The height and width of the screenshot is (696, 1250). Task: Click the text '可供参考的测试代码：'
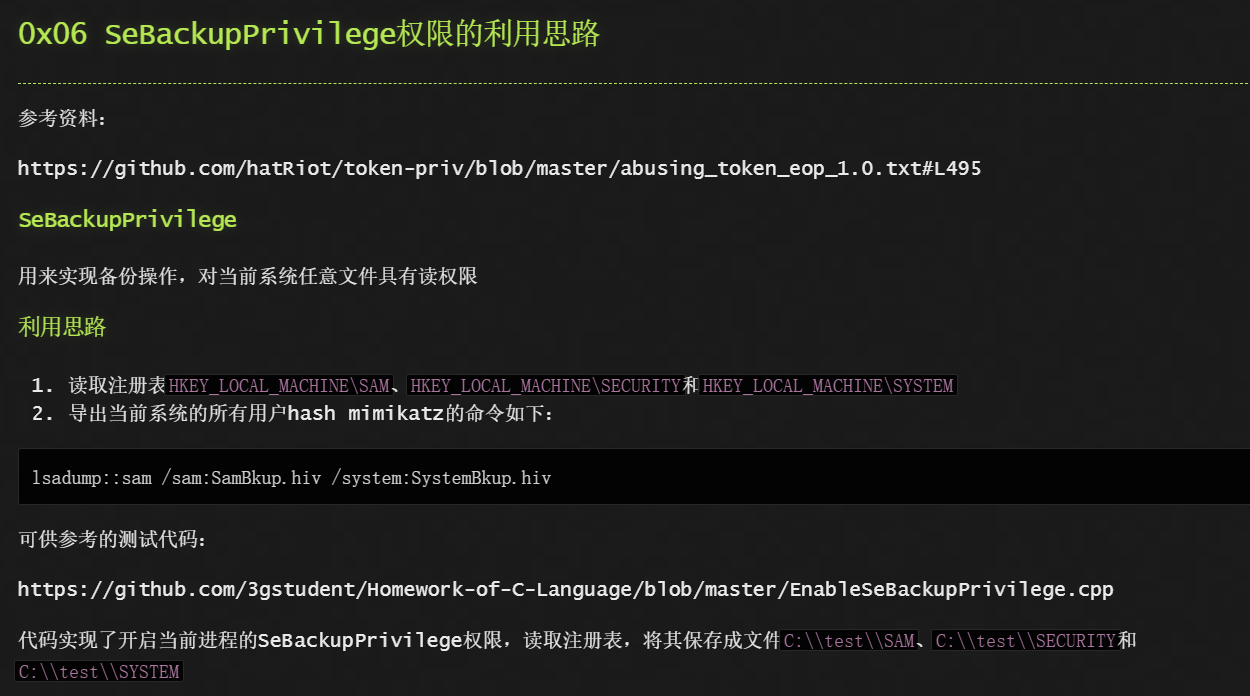113,539
